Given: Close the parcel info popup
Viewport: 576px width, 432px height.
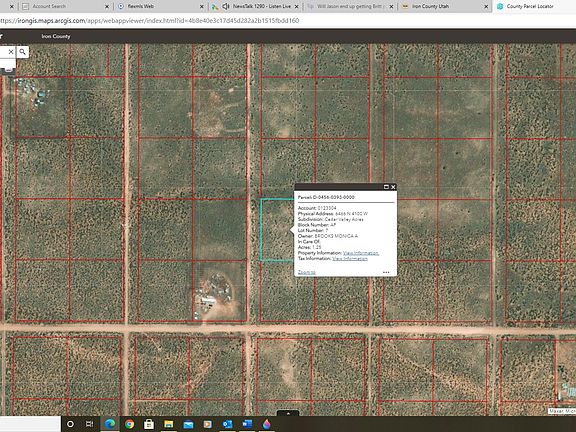Looking at the screenshot, I should pyautogui.click(x=393, y=187).
